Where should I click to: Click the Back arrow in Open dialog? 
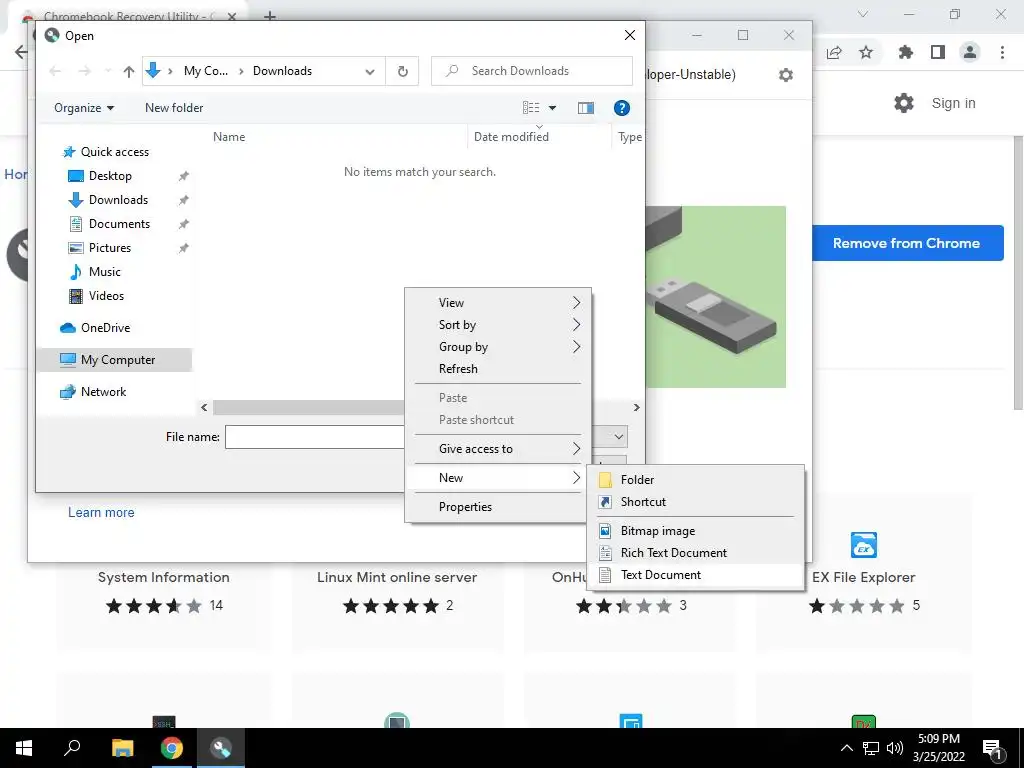tap(55, 71)
